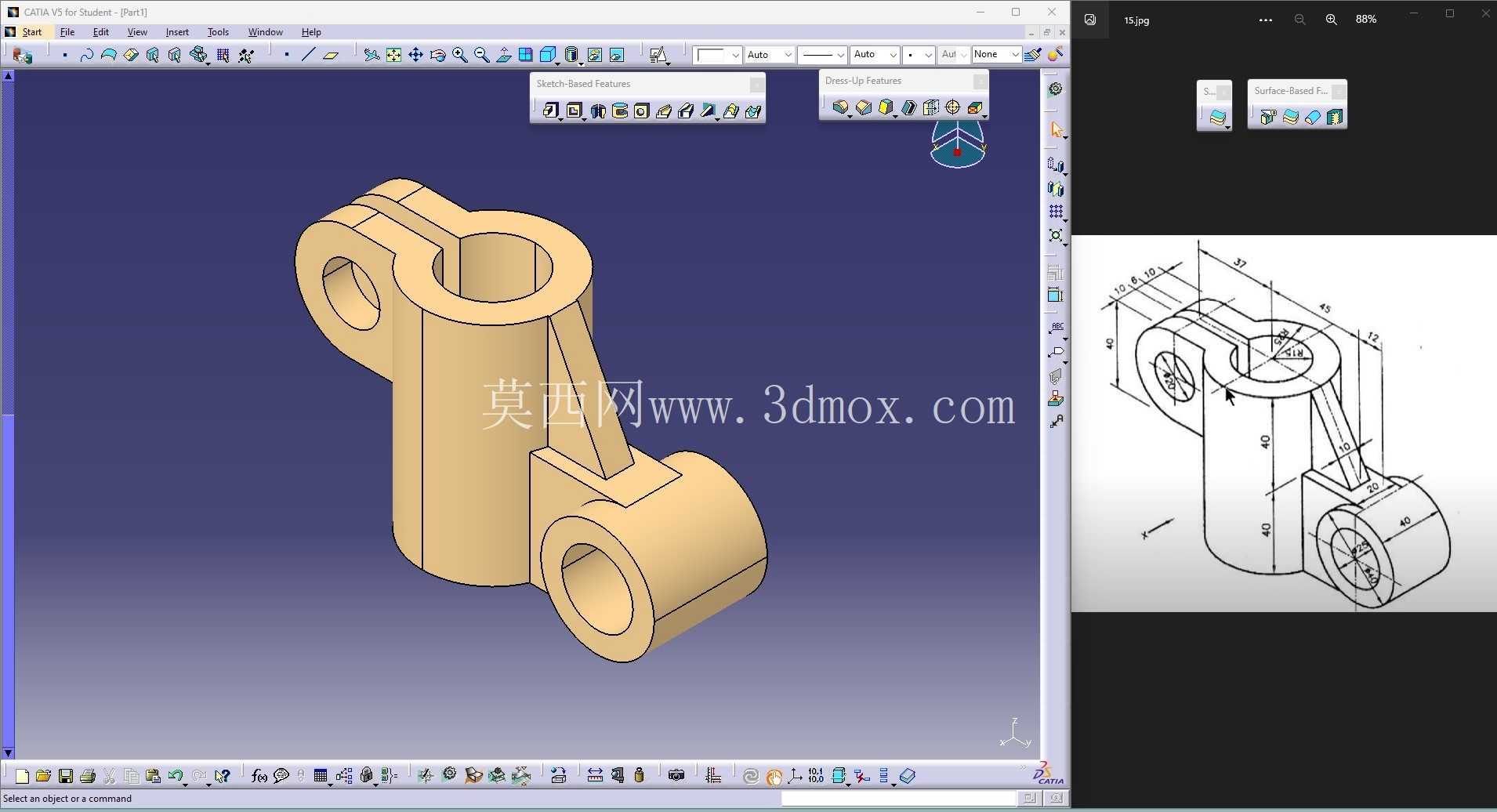Click the Undo arrow icon
1497x812 pixels.
click(x=175, y=776)
